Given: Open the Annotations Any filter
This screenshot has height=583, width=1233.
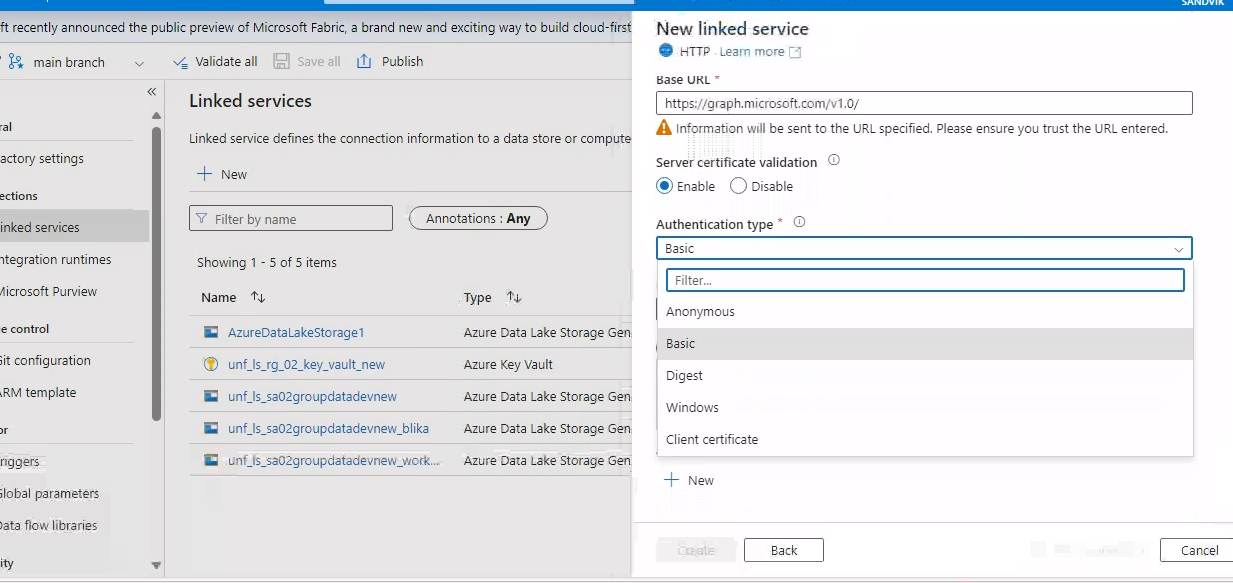Looking at the screenshot, I should click(x=478, y=218).
